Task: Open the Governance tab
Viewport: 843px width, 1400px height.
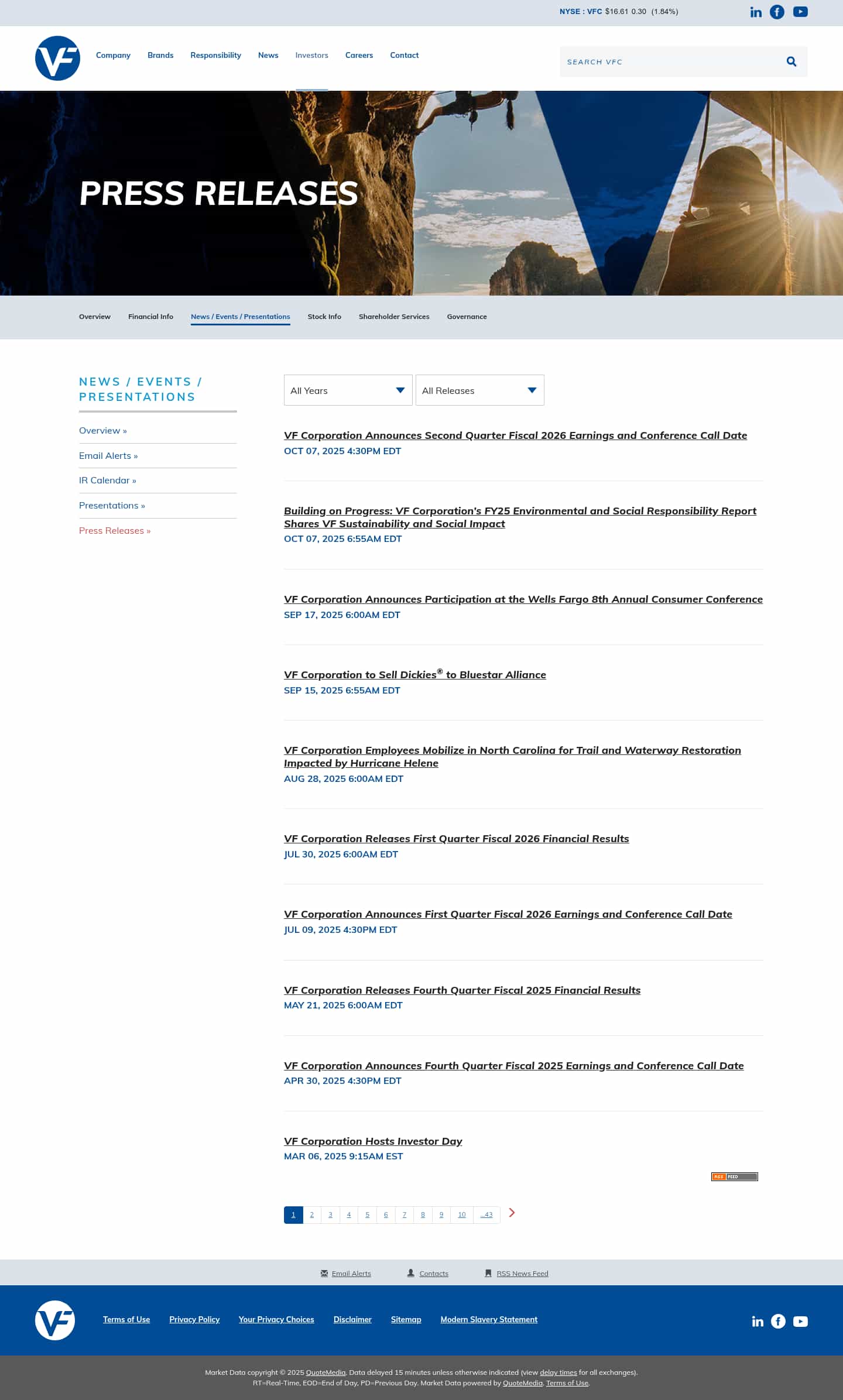Action: pos(467,317)
